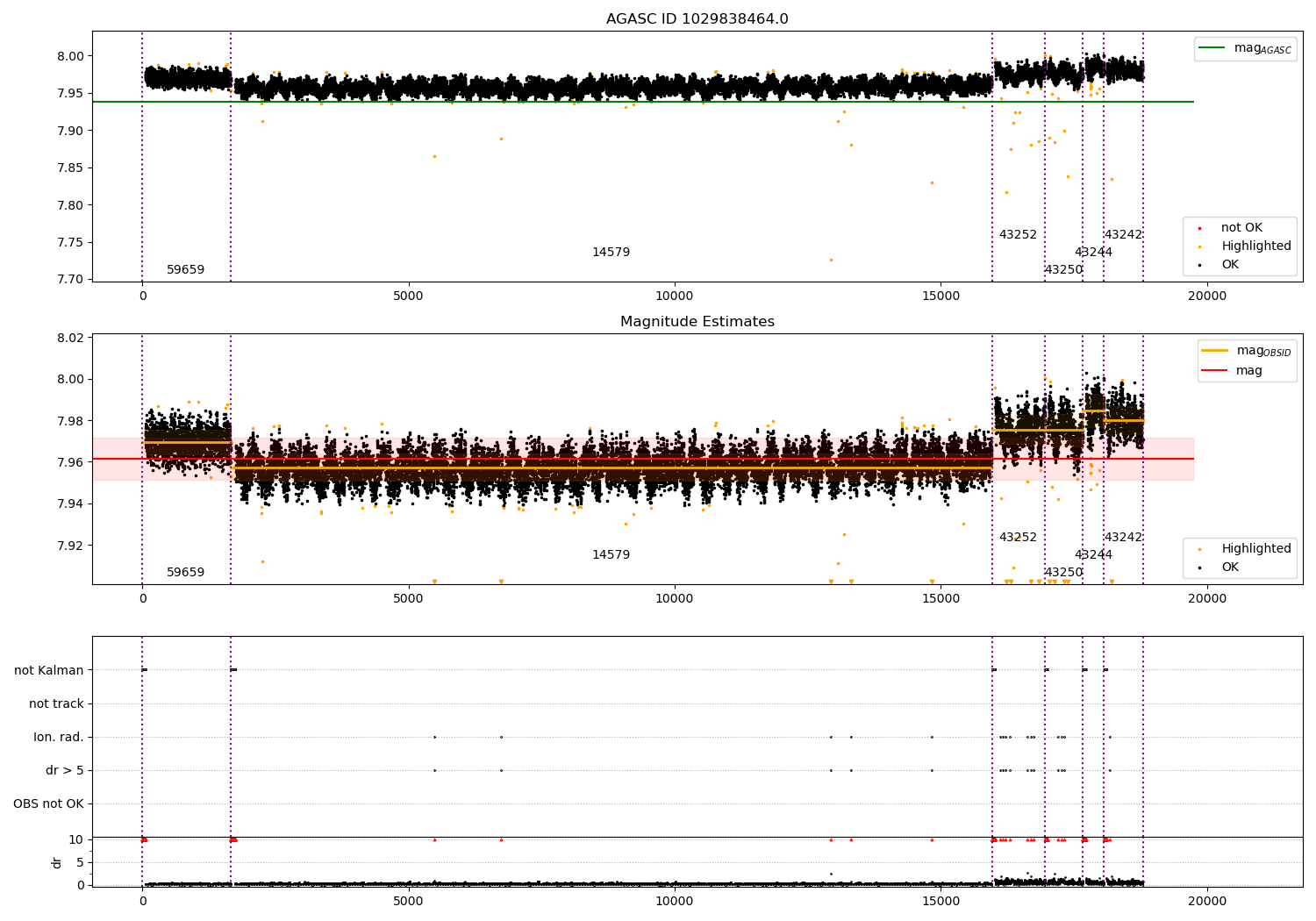
Task: Click obsid label 43244 in the top plot
Action: click(x=1093, y=253)
